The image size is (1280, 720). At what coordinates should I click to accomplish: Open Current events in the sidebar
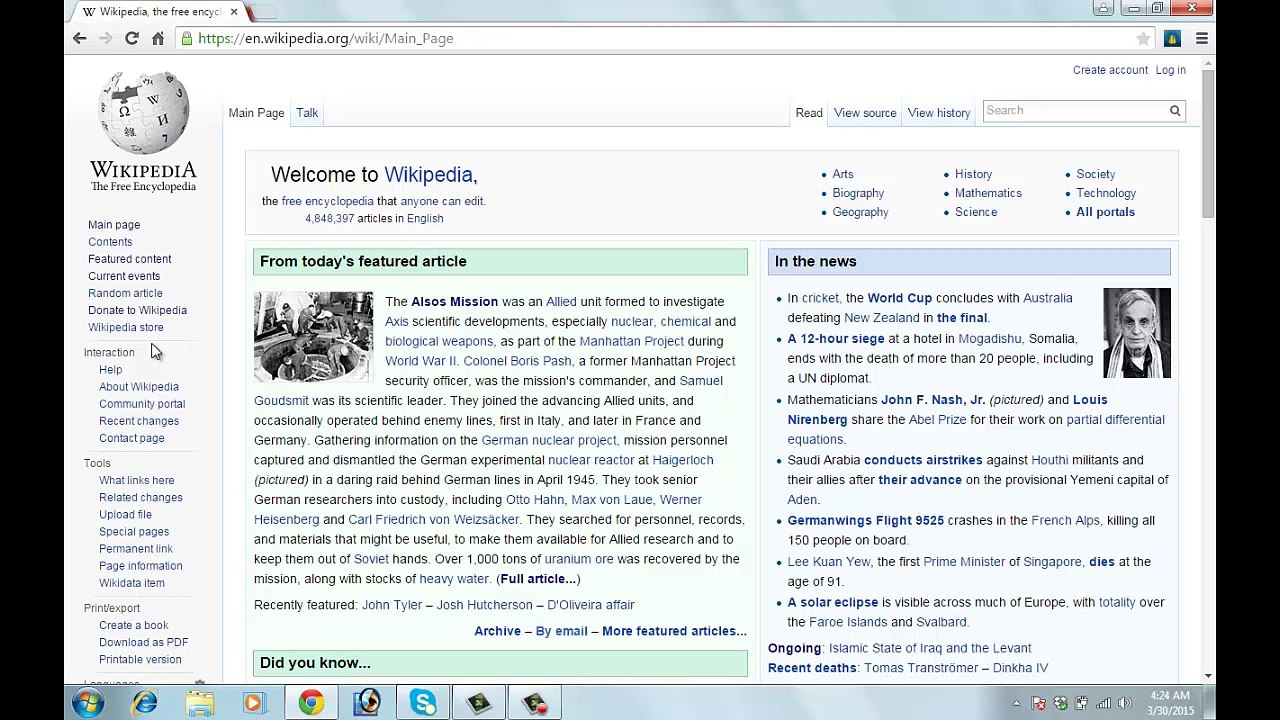(x=124, y=276)
